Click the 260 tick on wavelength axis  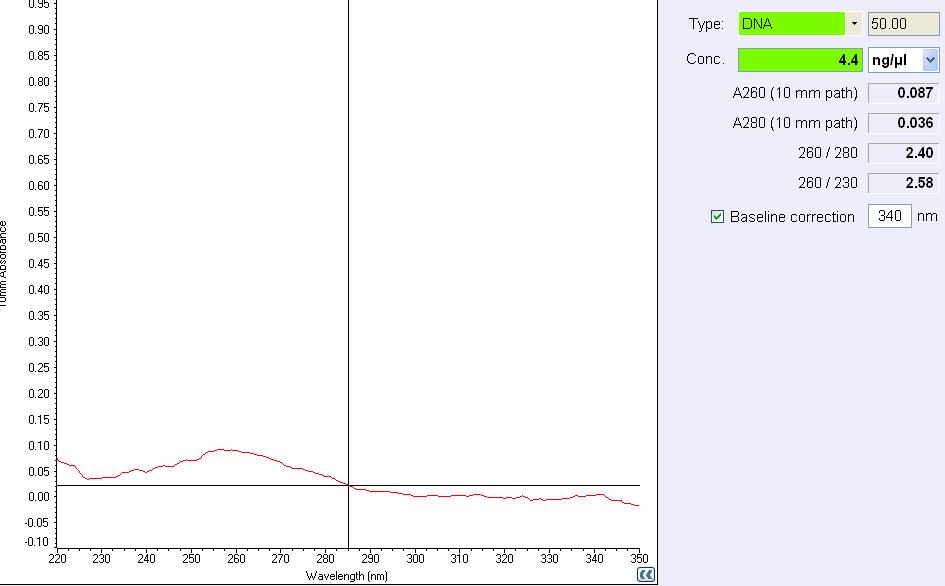(236, 558)
